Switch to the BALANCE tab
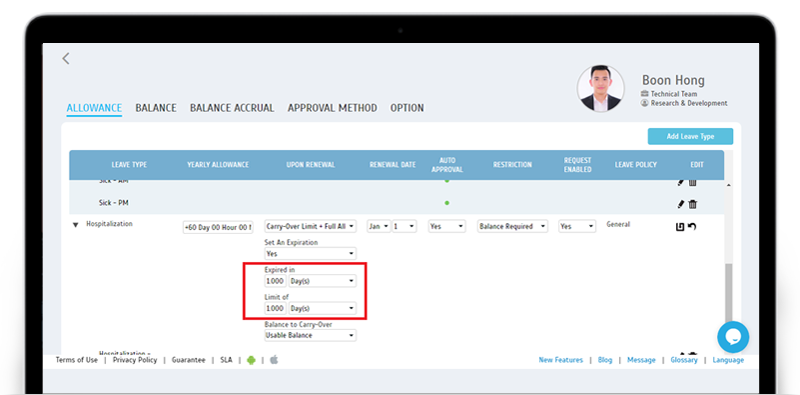 156,108
